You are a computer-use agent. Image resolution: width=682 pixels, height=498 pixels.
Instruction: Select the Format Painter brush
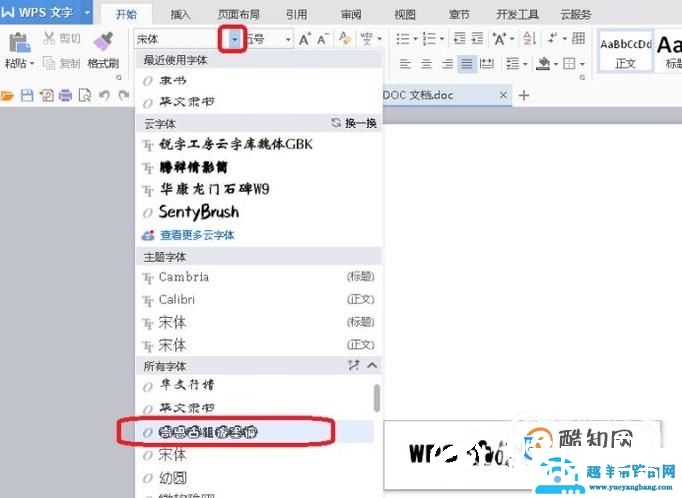[x=104, y=41]
